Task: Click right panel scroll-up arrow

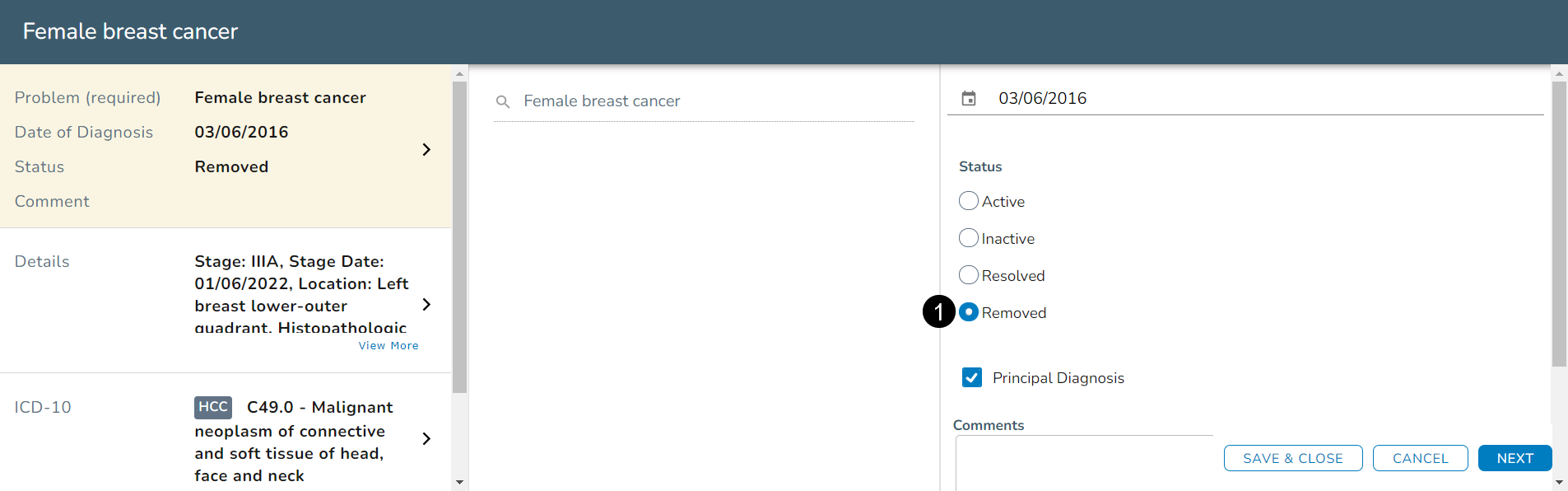Action: [1559, 74]
